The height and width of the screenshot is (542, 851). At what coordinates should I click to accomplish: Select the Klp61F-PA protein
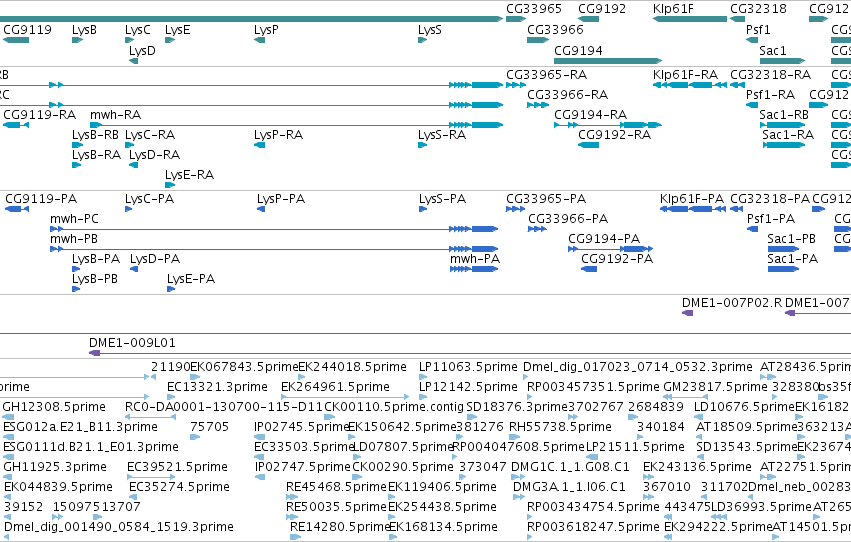click(693, 209)
